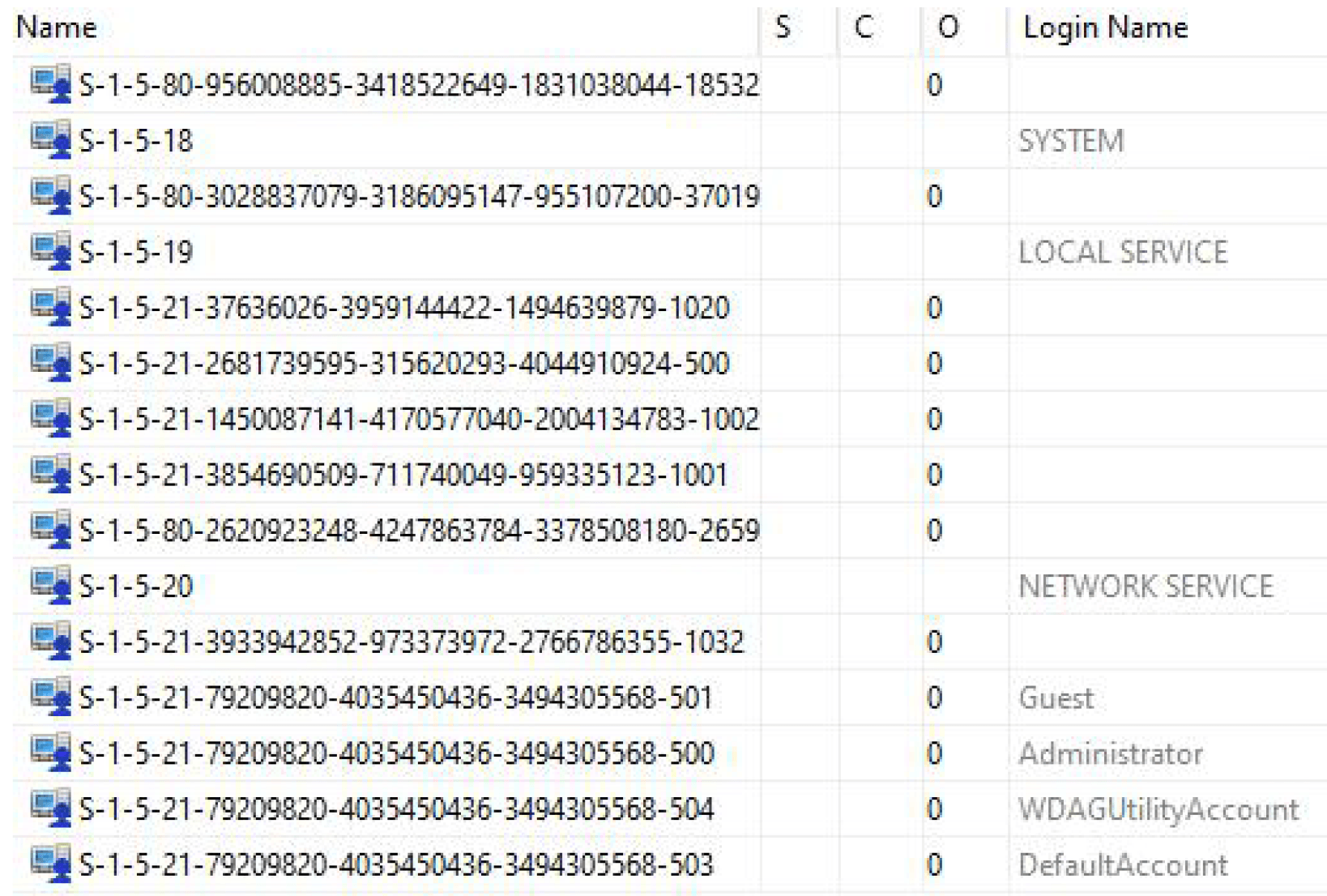Select SID S-1-5-21-1450087141-4170577040-2004134783-1002
Viewport: 1327px width, 896px height.
tap(420, 420)
